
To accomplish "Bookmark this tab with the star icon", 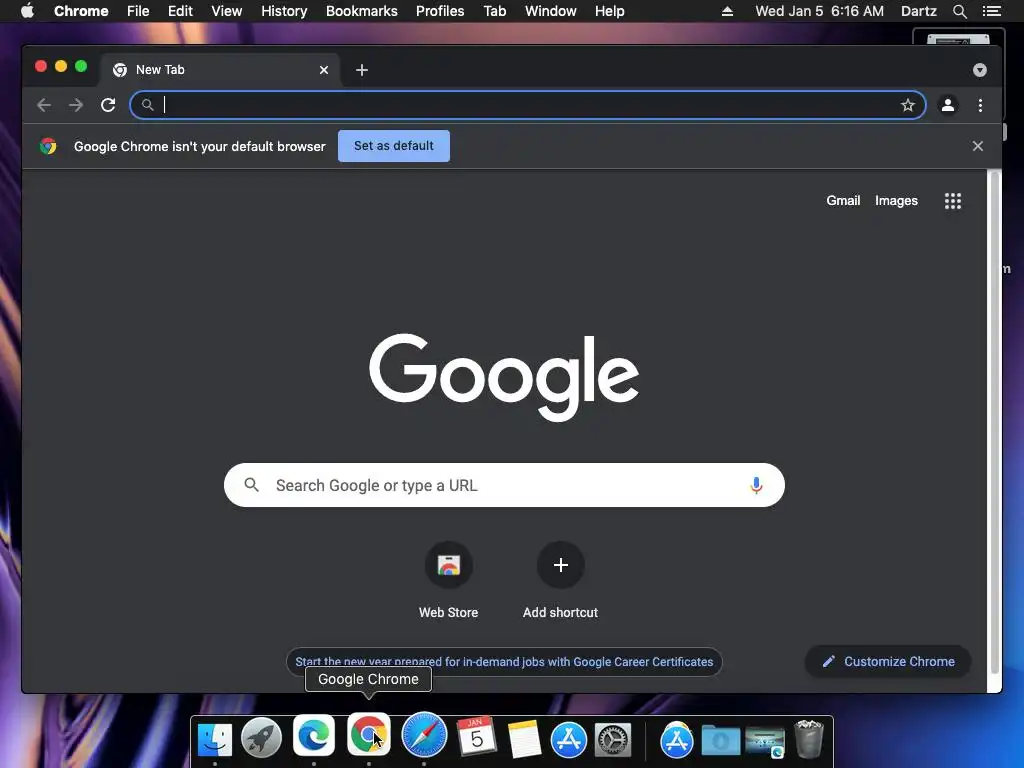I will [x=908, y=105].
